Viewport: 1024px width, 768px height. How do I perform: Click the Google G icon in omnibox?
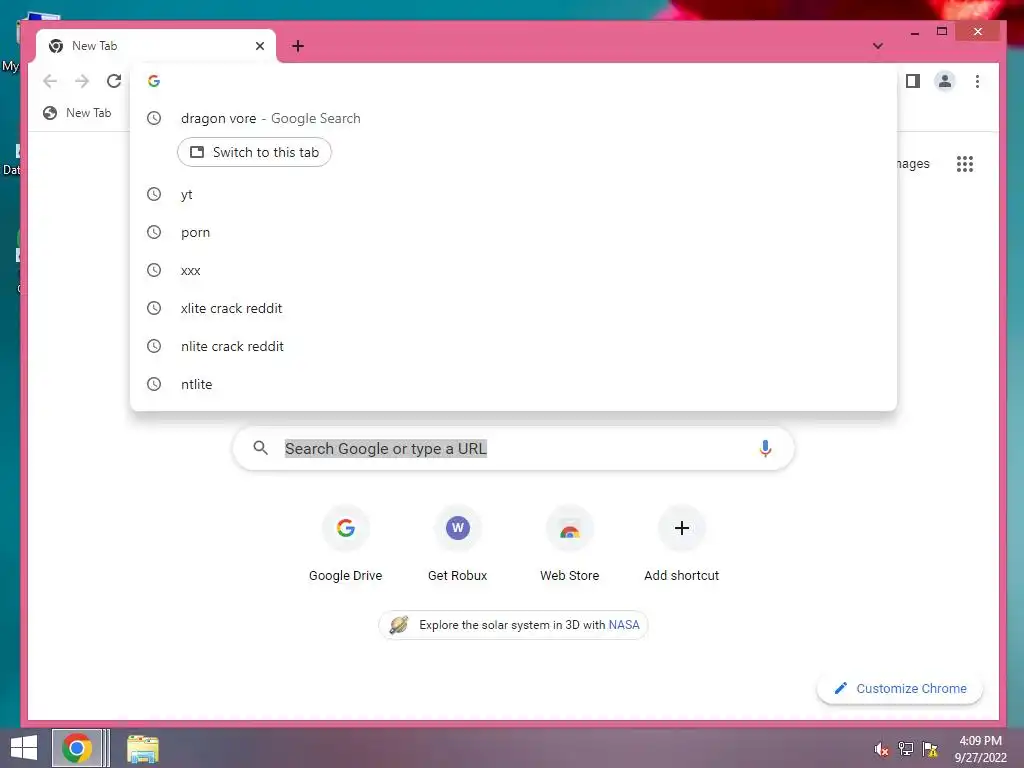pyautogui.click(x=154, y=80)
